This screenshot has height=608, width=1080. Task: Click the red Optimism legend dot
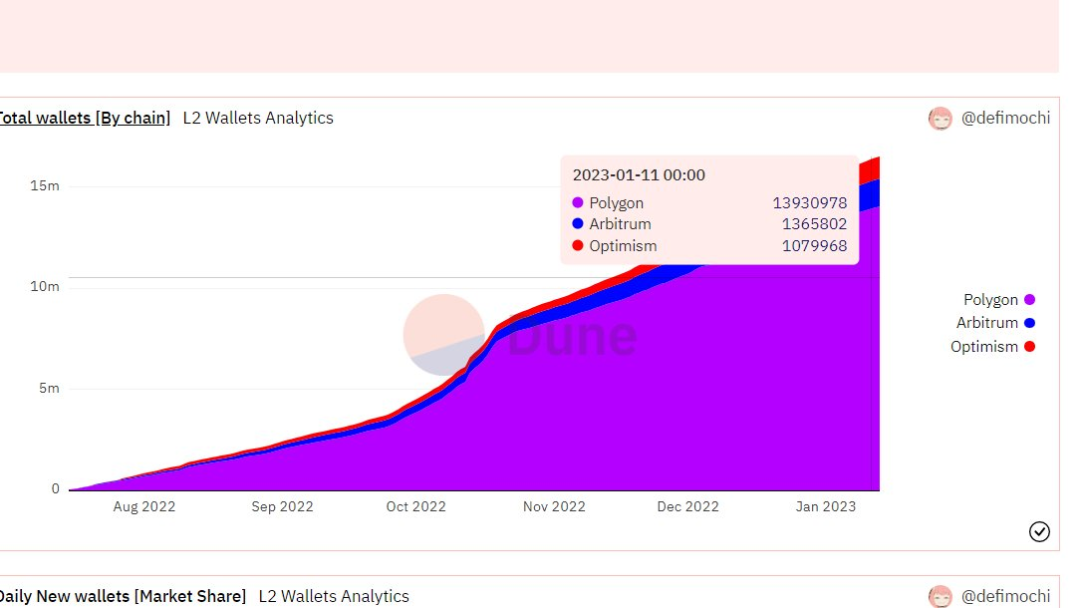coord(1030,346)
